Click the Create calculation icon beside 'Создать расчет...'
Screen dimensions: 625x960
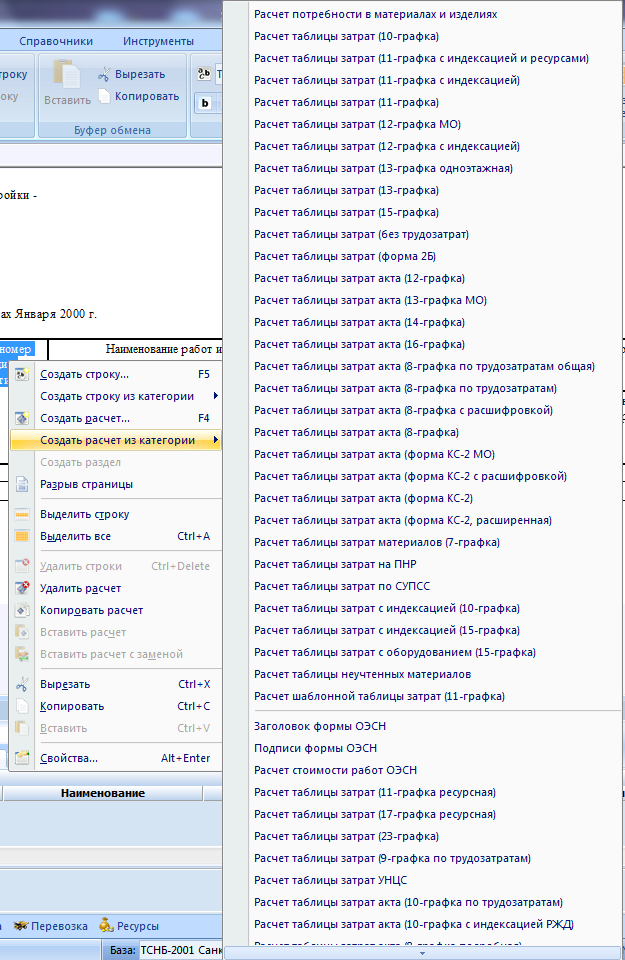pyautogui.click(x=22, y=418)
